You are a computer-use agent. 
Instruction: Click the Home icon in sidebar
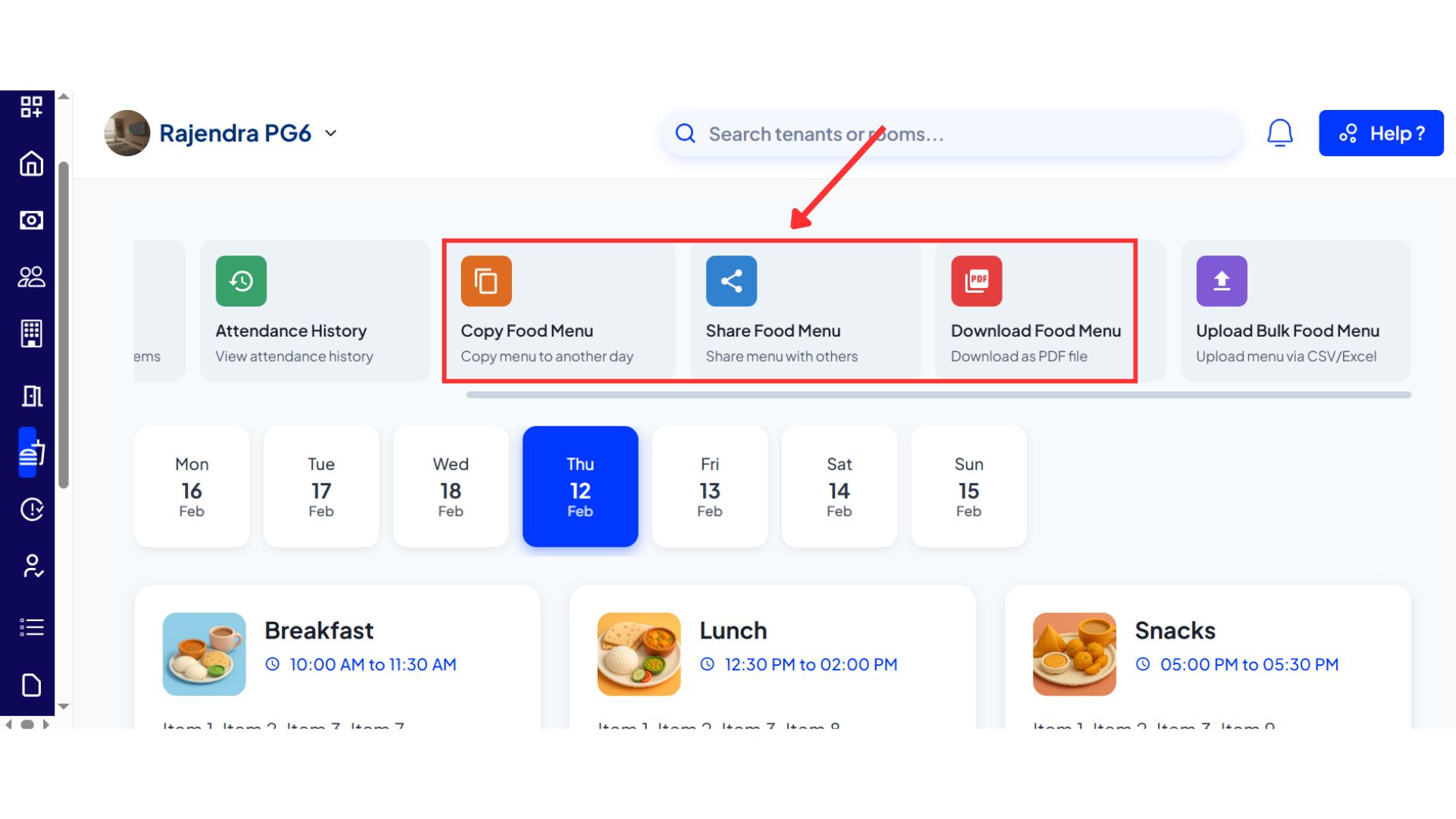point(31,164)
